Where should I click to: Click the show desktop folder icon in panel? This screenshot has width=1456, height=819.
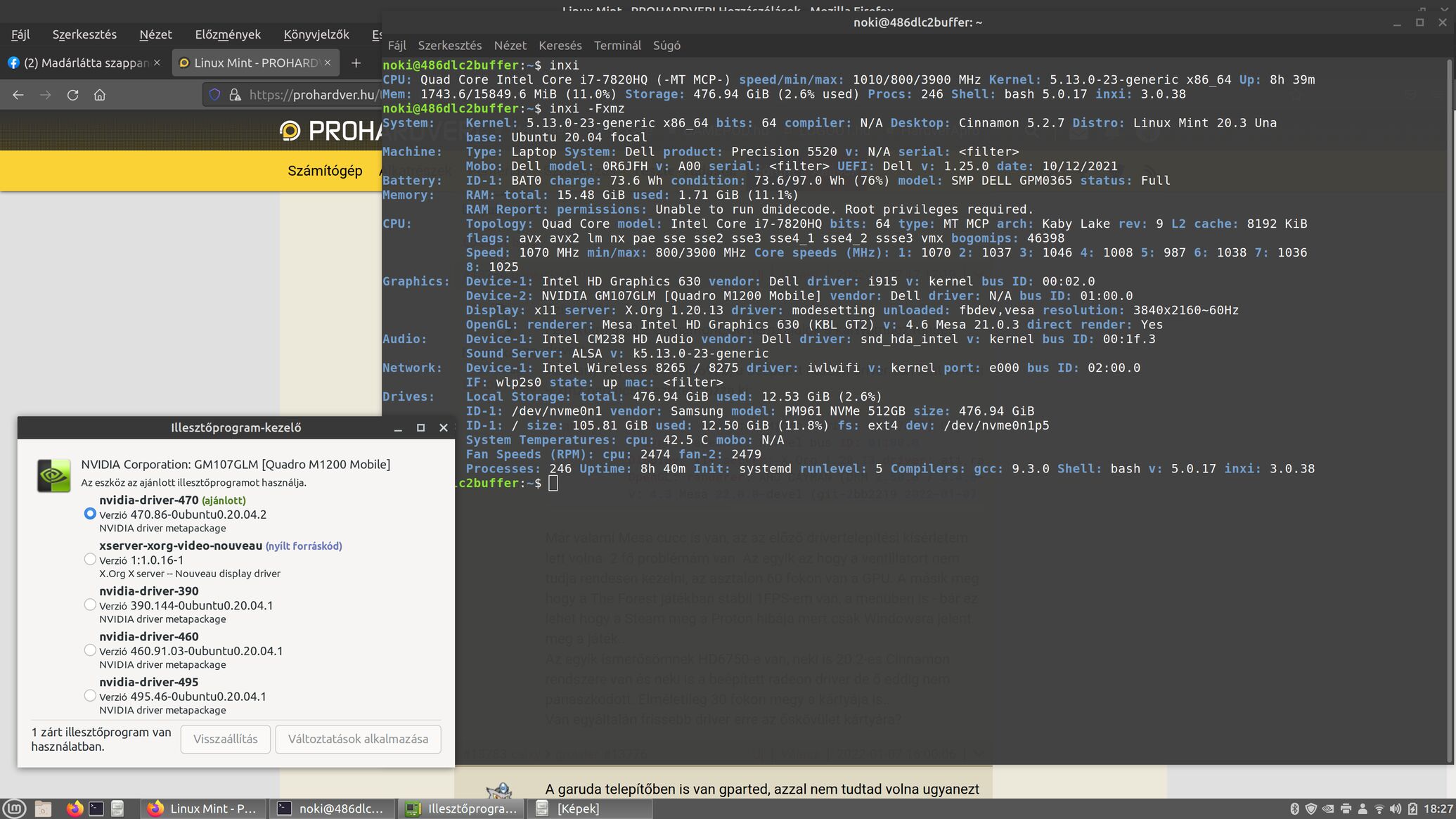click(x=43, y=808)
